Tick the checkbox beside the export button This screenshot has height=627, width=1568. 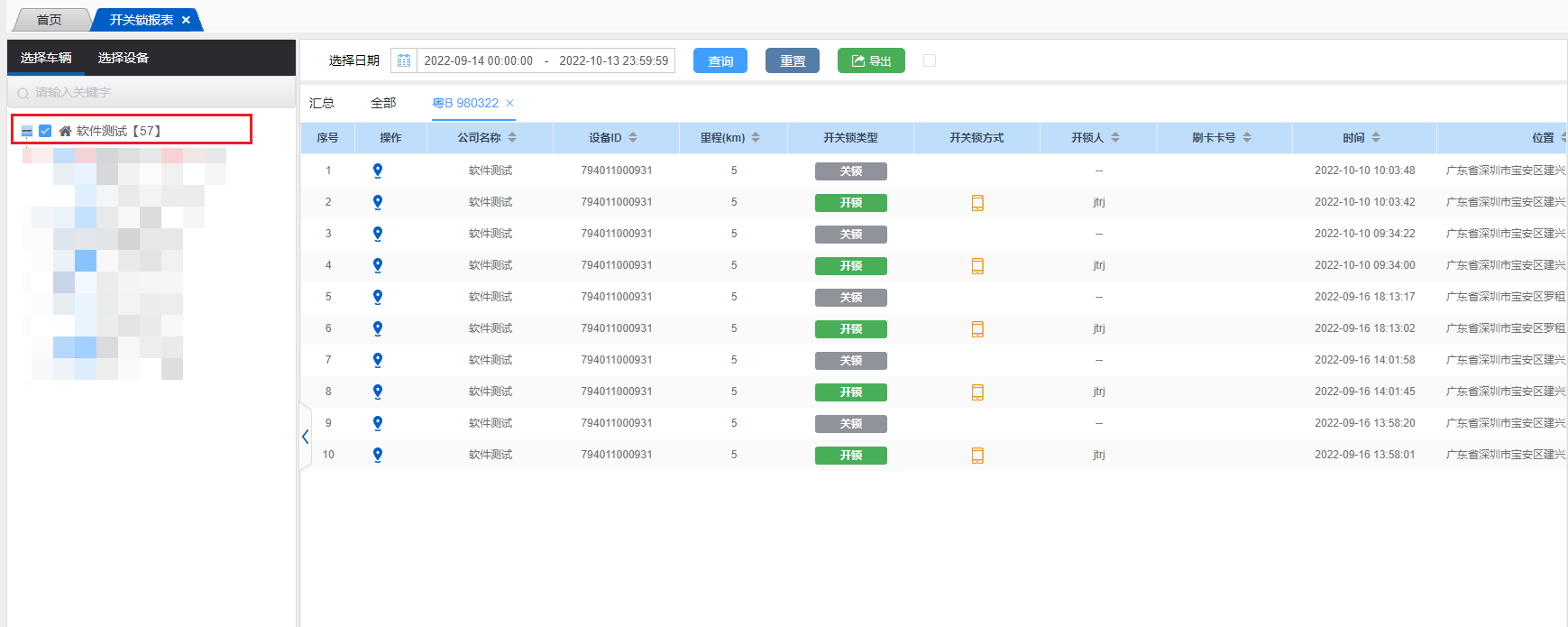(930, 60)
